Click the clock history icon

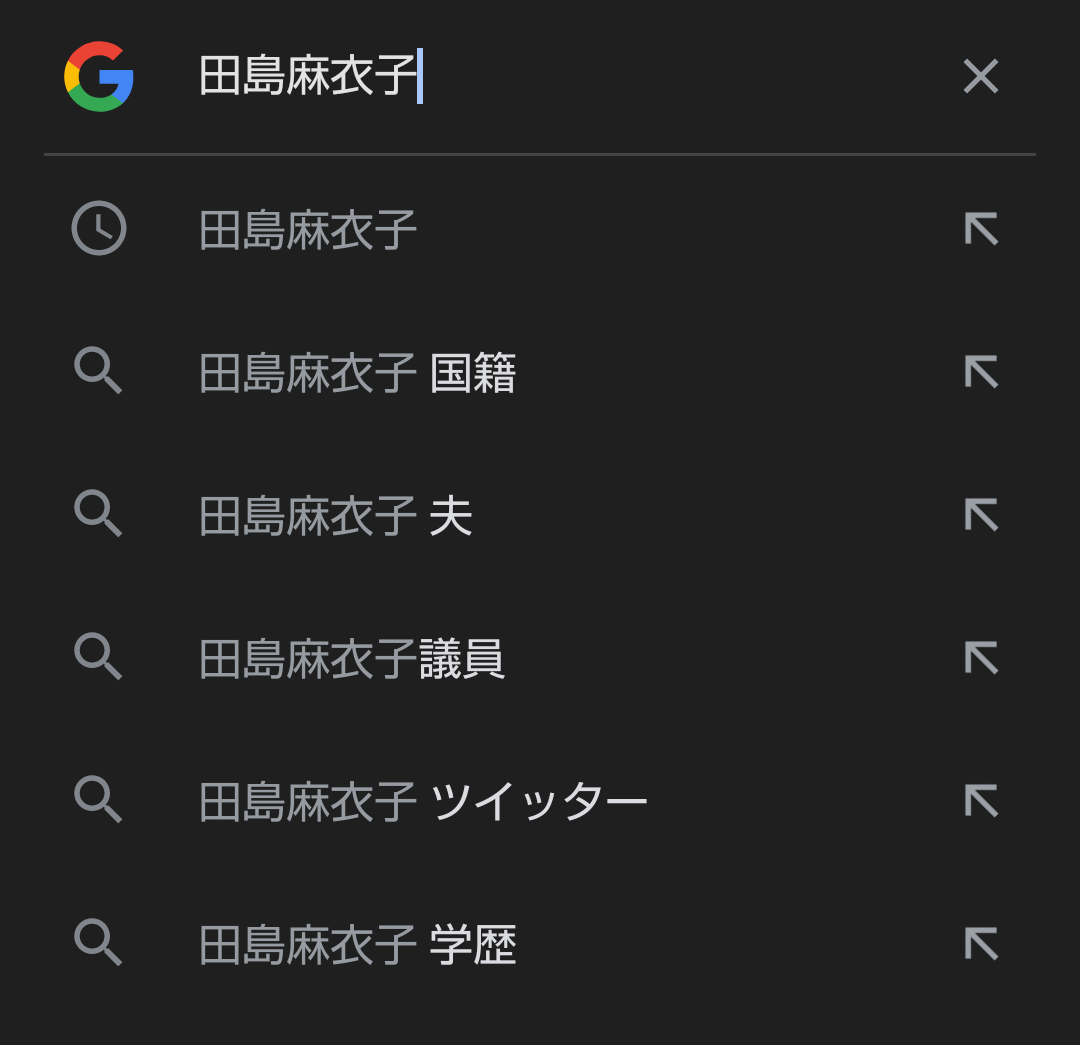(x=98, y=228)
